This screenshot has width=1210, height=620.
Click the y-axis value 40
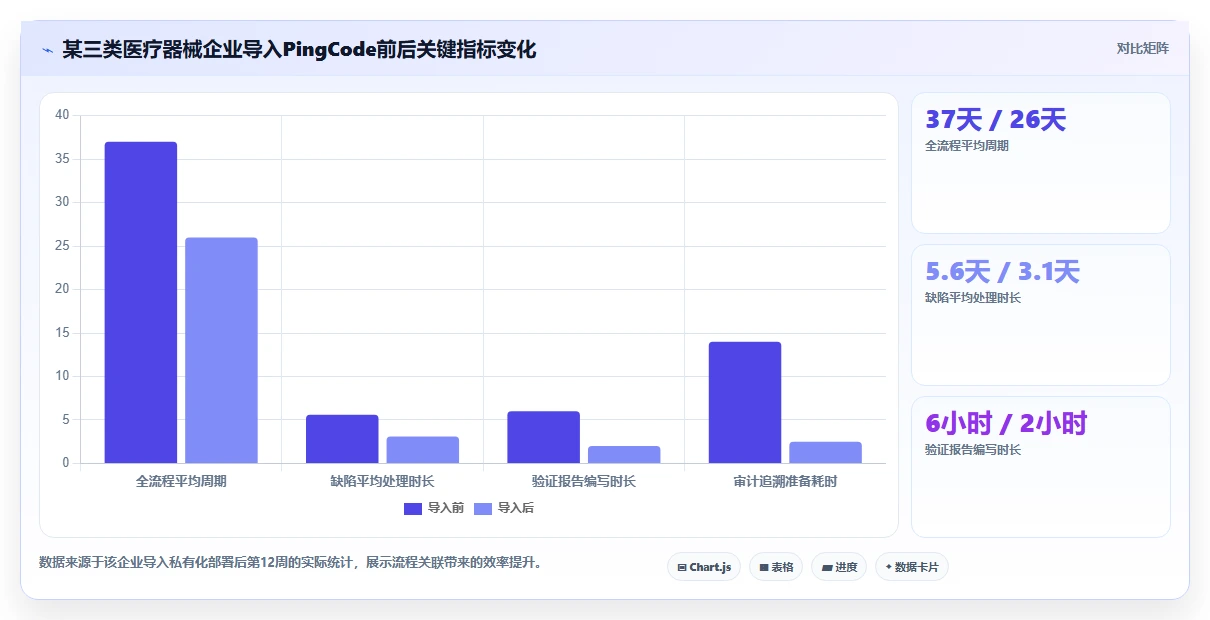coord(62,115)
